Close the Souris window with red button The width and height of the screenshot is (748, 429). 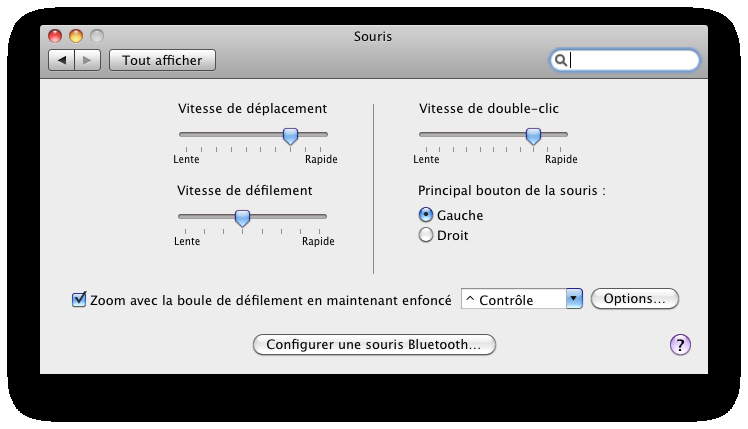point(55,36)
